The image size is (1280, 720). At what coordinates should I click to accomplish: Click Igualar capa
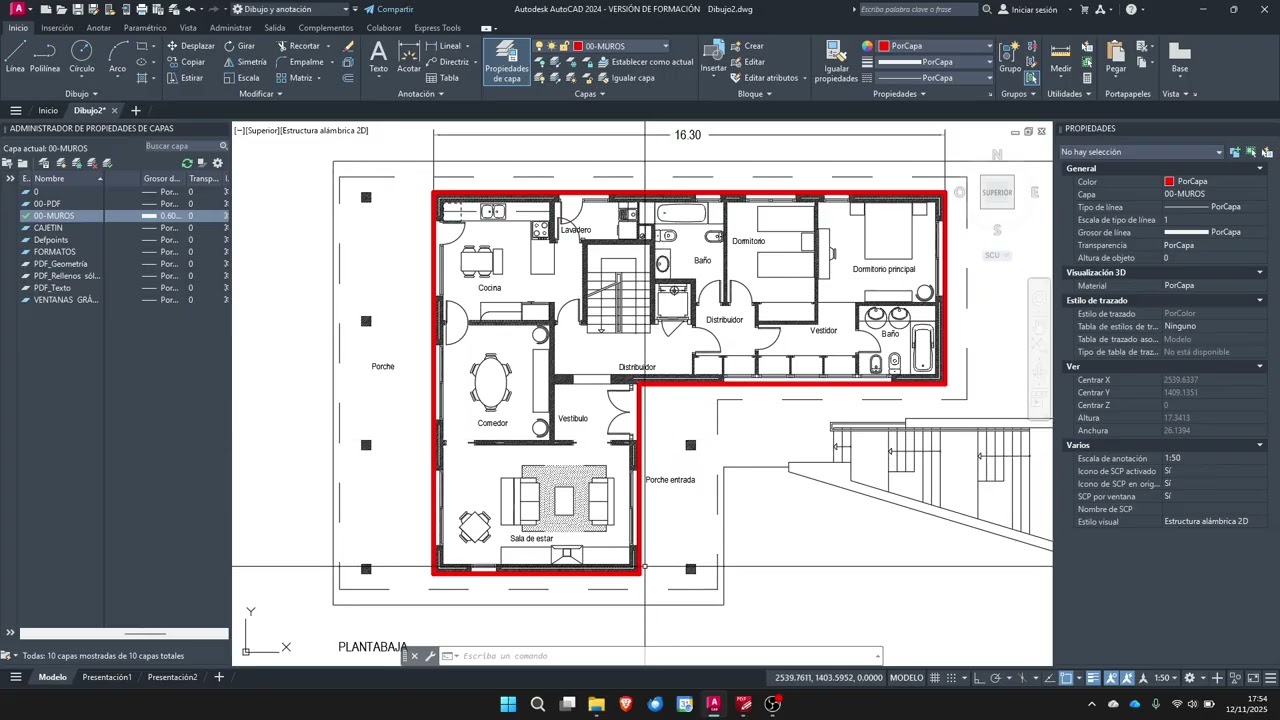[x=626, y=78]
